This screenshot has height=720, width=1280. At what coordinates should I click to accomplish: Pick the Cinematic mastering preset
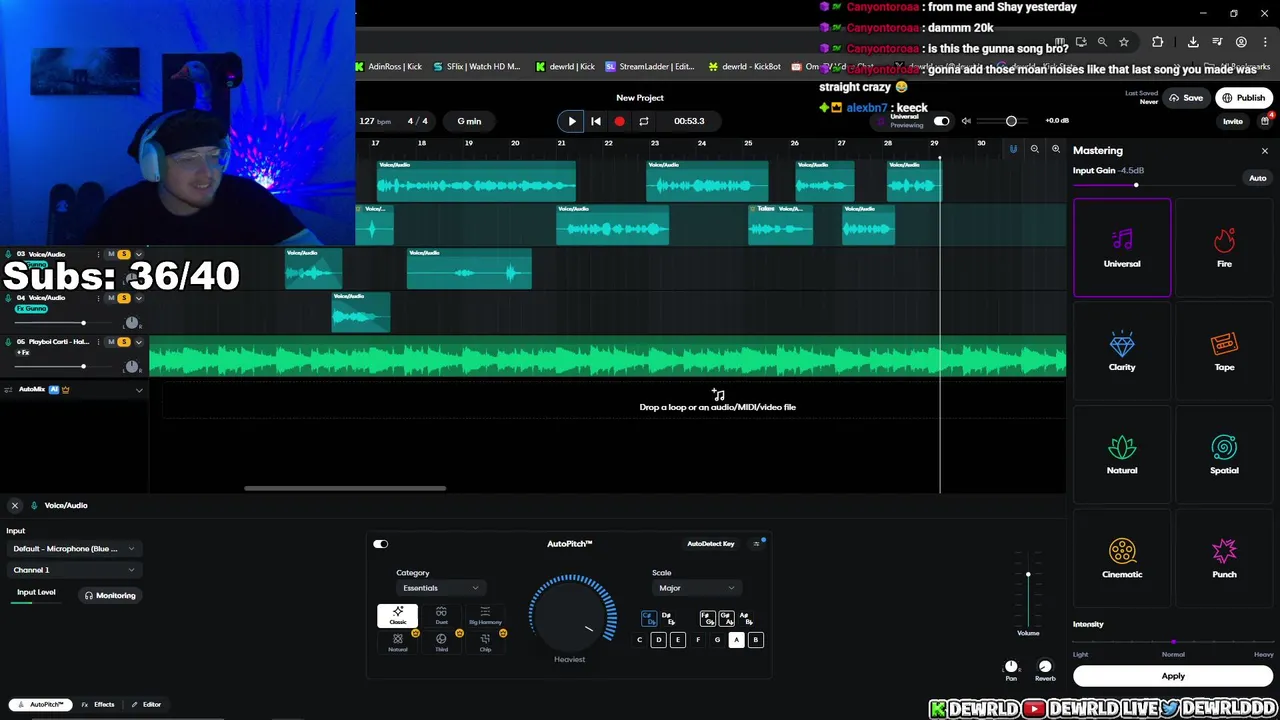tap(1122, 558)
